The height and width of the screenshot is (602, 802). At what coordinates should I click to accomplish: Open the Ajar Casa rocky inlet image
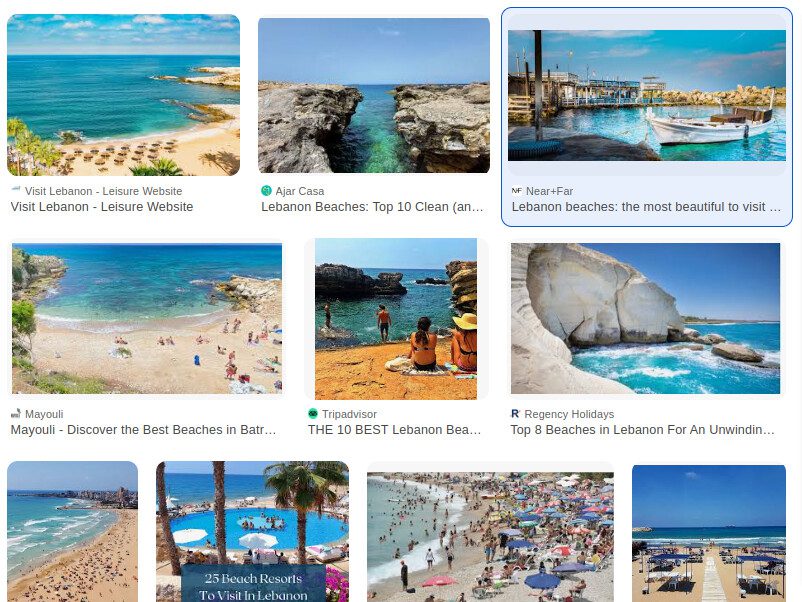point(374,96)
